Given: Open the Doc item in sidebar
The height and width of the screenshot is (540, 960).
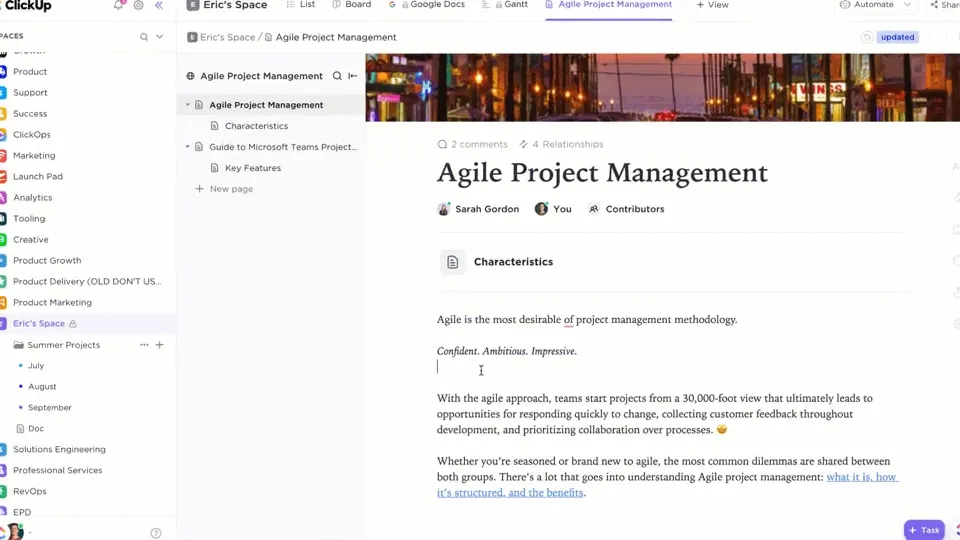Looking at the screenshot, I should [x=36, y=429].
